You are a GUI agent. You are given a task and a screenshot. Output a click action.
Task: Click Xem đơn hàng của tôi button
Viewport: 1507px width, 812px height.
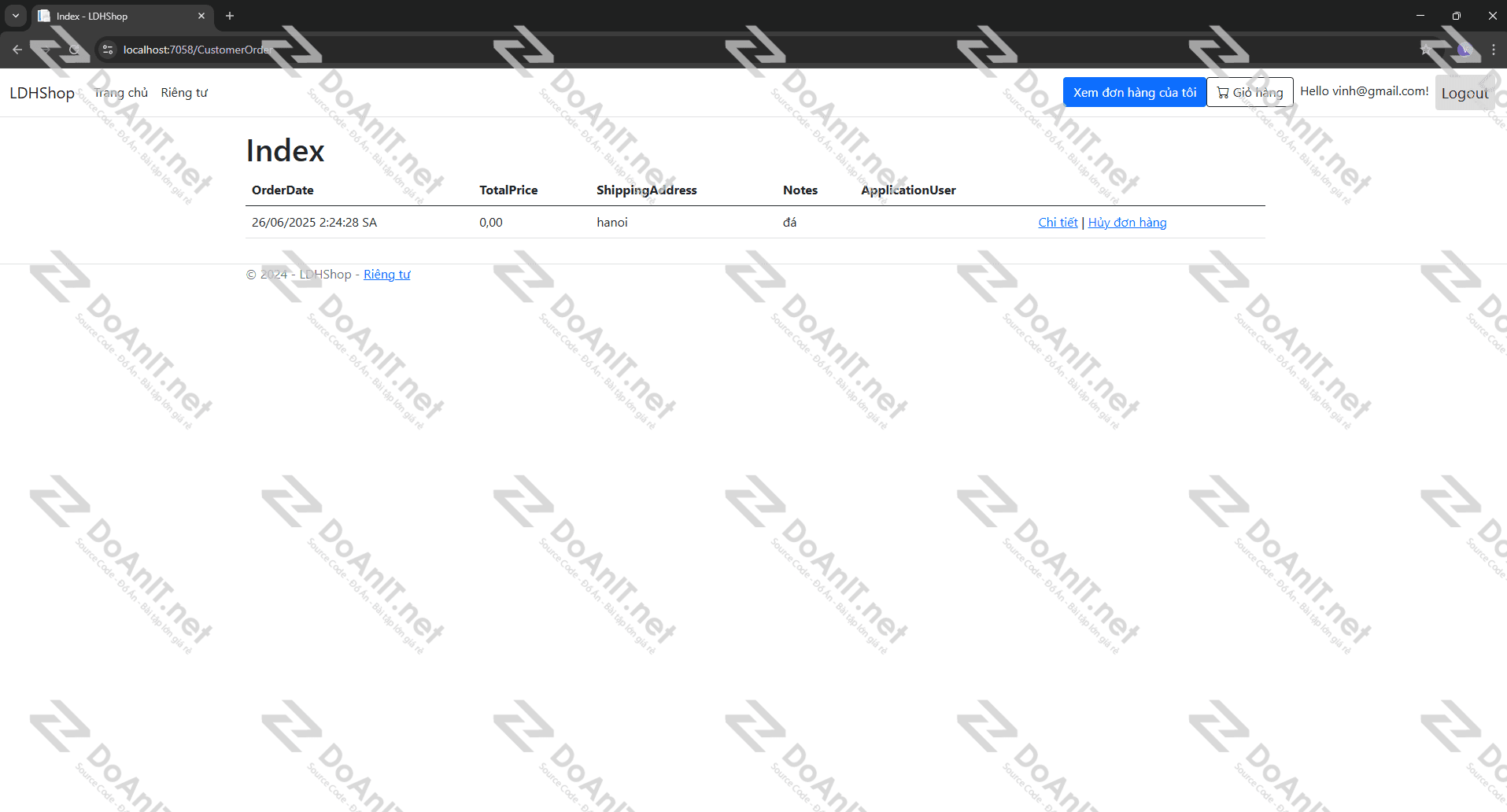(x=1135, y=92)
